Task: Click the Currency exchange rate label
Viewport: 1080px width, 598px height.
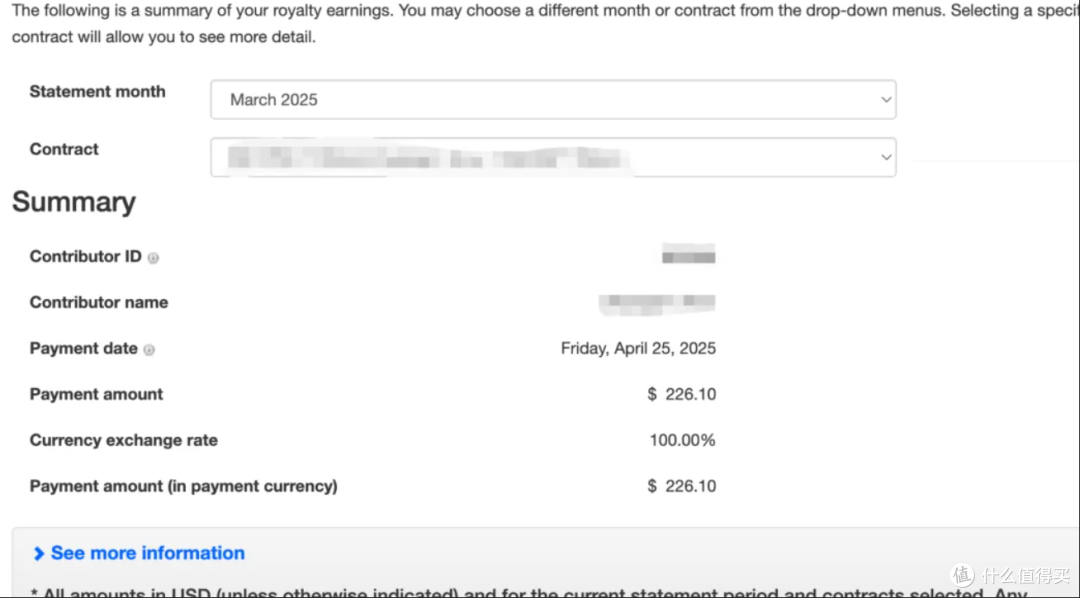Action: (x=124, y=440)
